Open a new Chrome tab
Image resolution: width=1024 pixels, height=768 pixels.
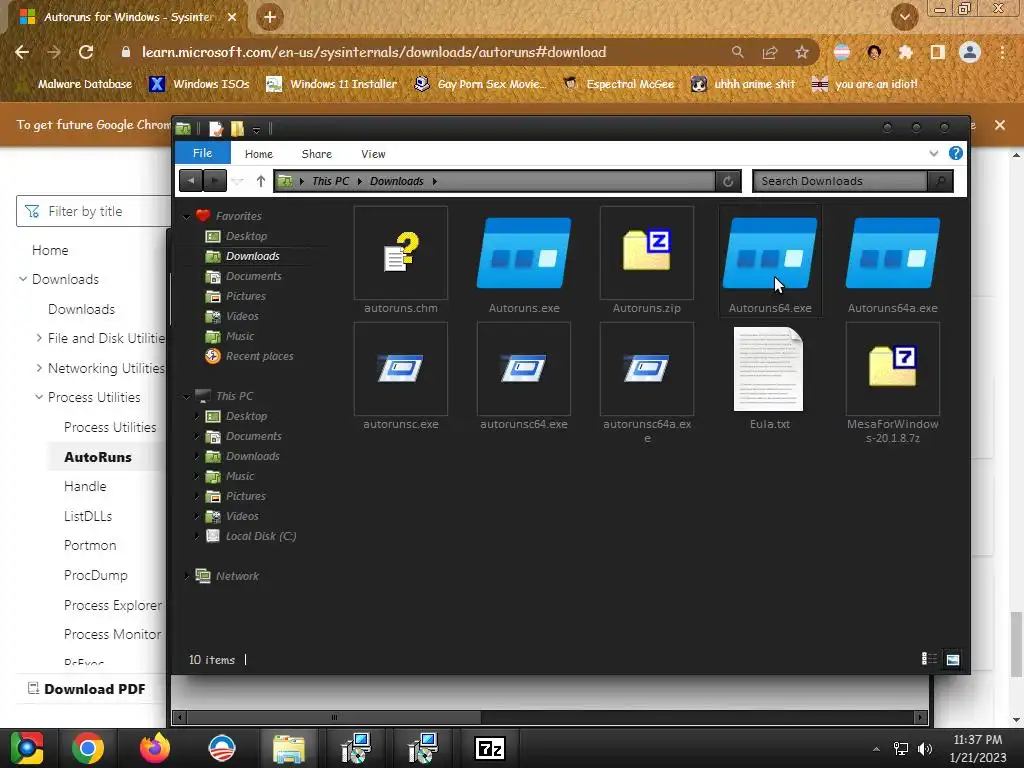click(x=270, y=17)
